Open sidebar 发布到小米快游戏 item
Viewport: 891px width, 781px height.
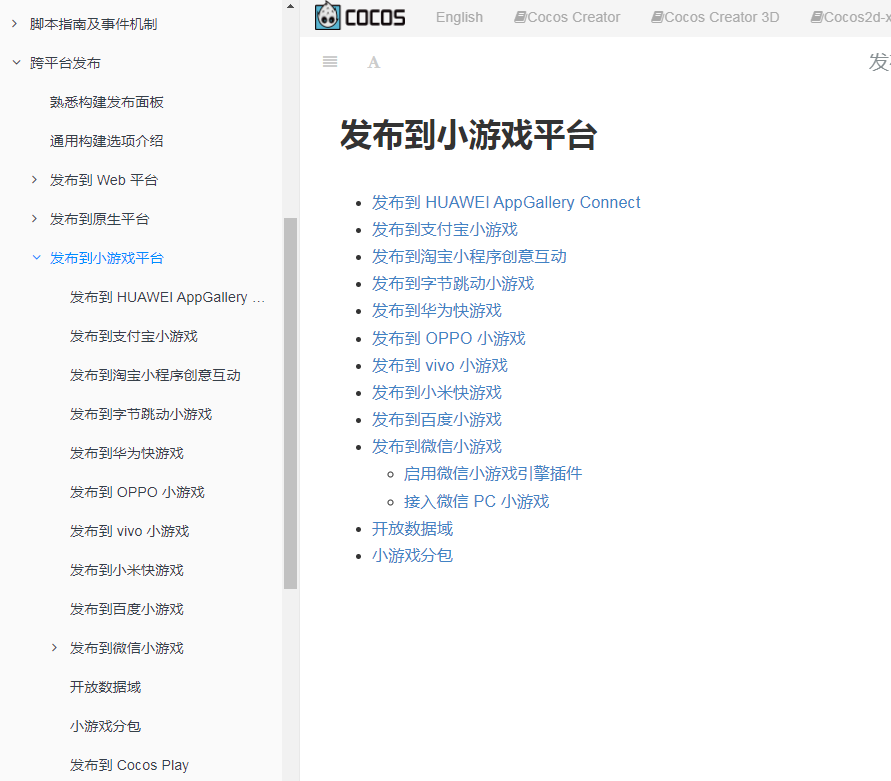click(127, 570)
